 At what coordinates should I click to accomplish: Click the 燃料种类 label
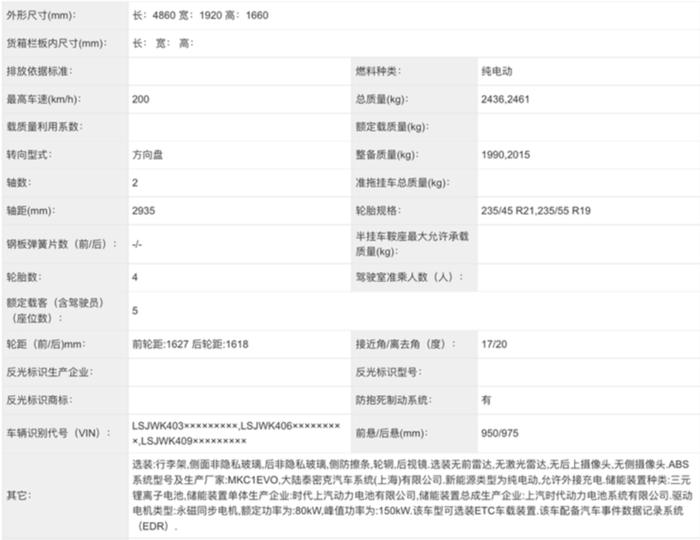point(378,71)
